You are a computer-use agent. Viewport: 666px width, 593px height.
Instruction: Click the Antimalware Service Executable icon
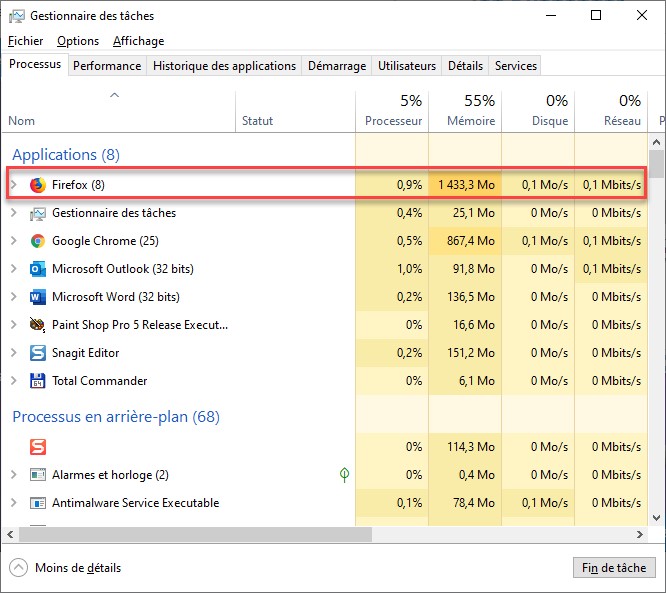coord(38,503)
